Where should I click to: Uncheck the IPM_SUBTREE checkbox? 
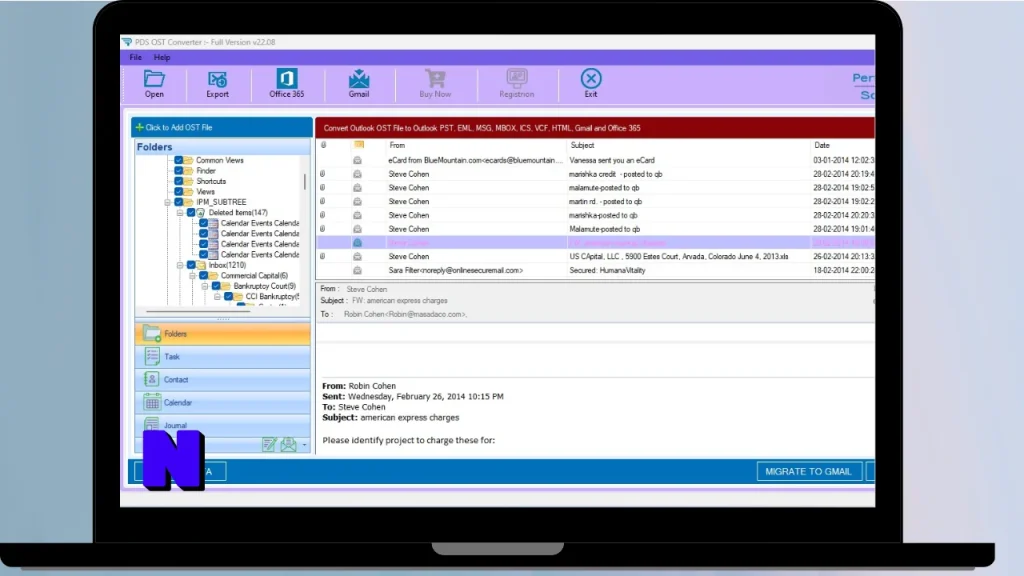point(178,202)
